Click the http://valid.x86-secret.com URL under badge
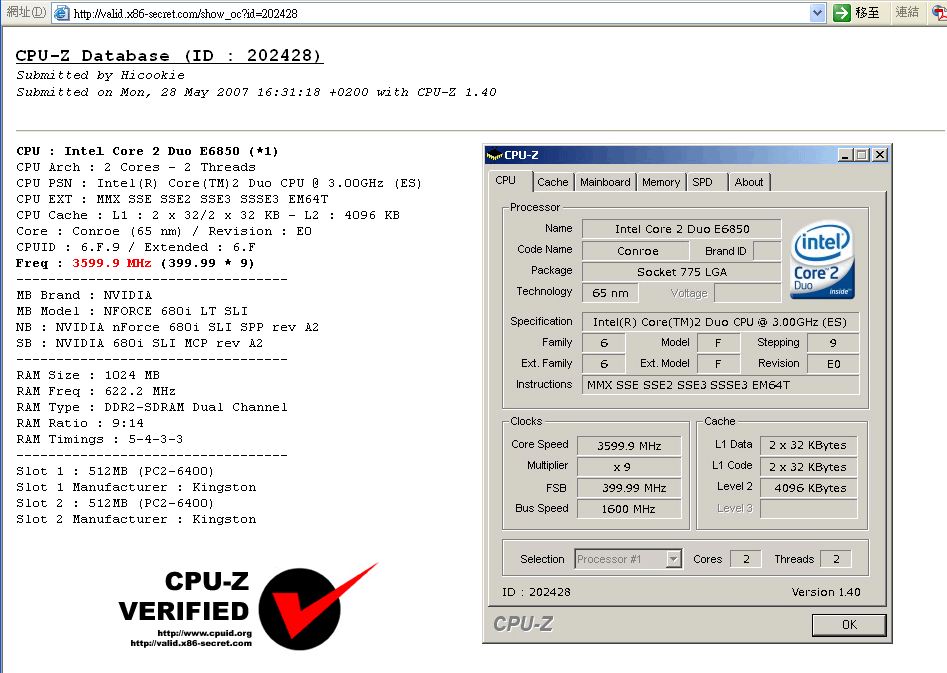Image resolution: width=947 pixels, height=673 pixels. click(x=191, y=643)
